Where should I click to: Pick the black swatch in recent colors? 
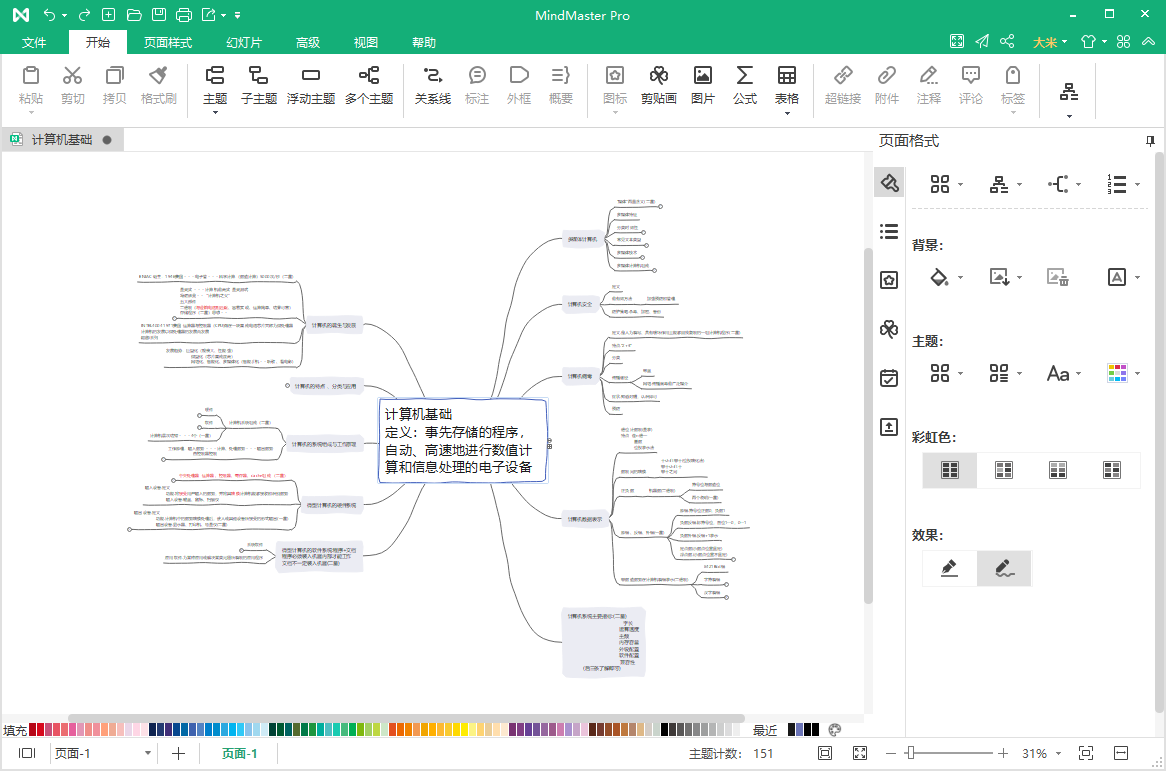pyautogui.click(x=815, y=729)
